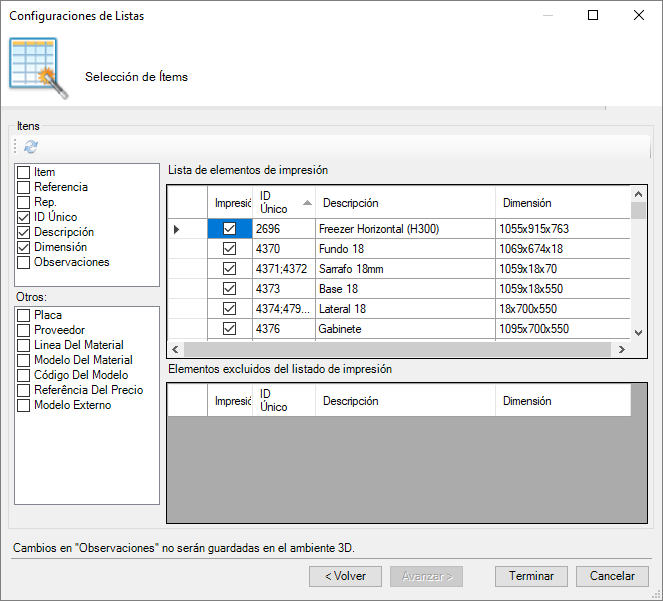Uncheck print box for Fundo 18 row
This screenshot has height=601, width=663.
click(230, 249)
